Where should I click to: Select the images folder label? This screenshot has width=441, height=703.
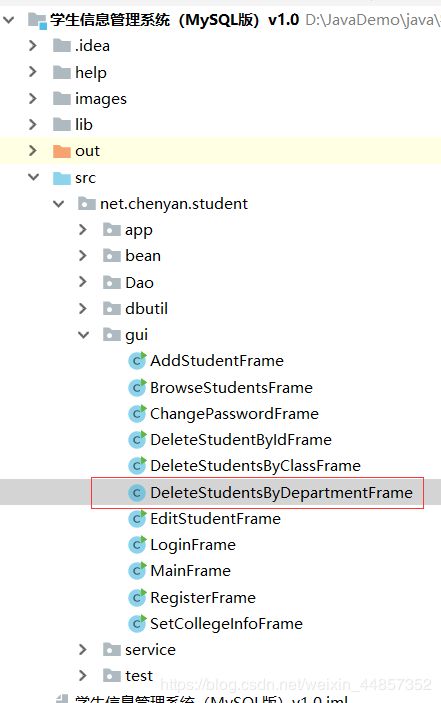(101, 99)
